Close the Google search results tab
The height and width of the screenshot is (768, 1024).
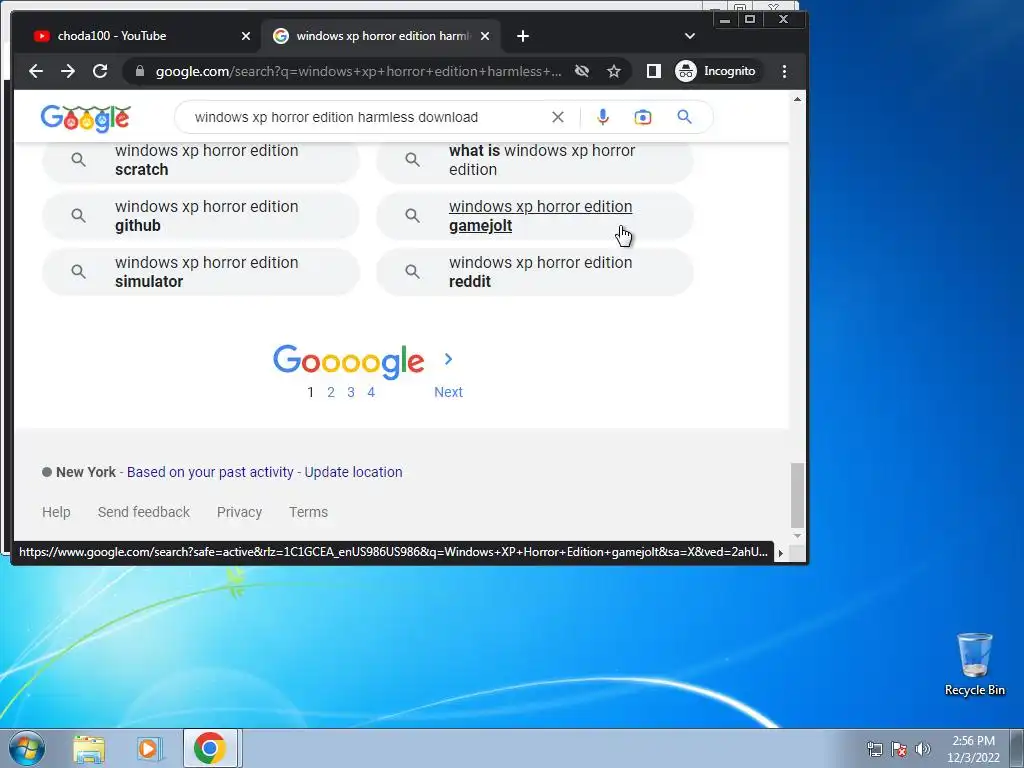[x=485, y=36]
